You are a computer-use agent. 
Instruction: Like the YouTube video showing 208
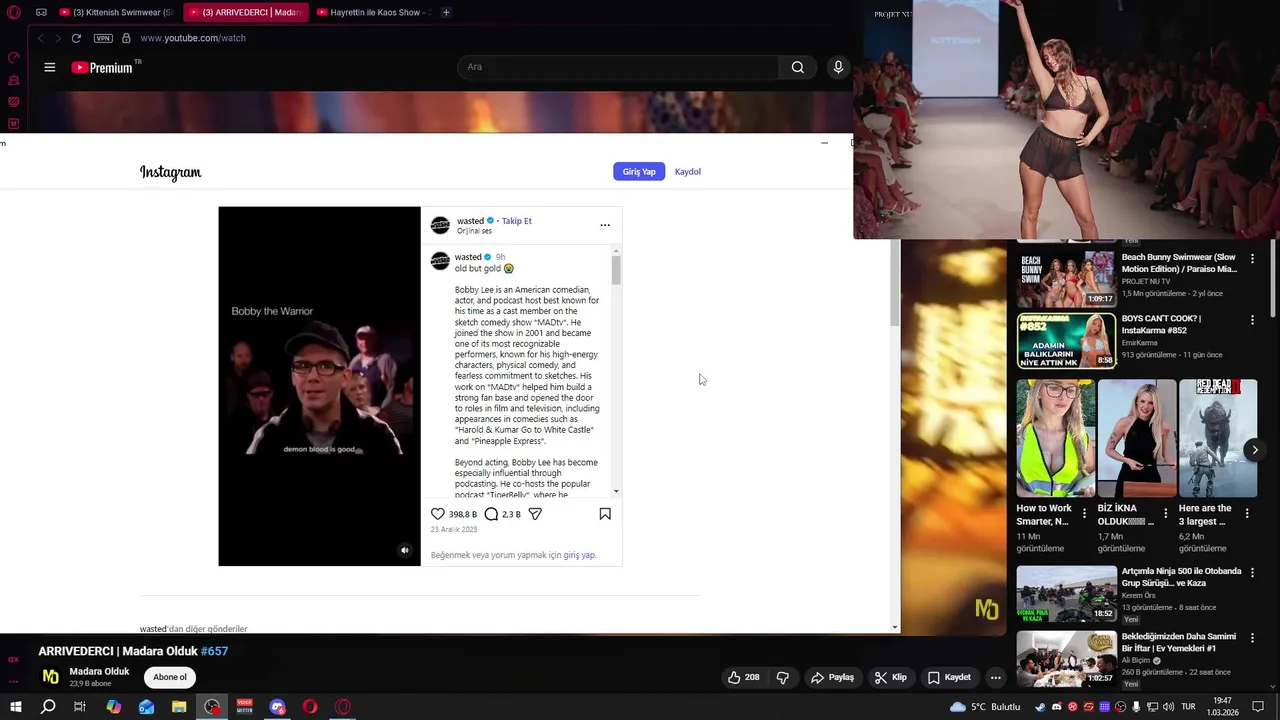click(743, 677)
